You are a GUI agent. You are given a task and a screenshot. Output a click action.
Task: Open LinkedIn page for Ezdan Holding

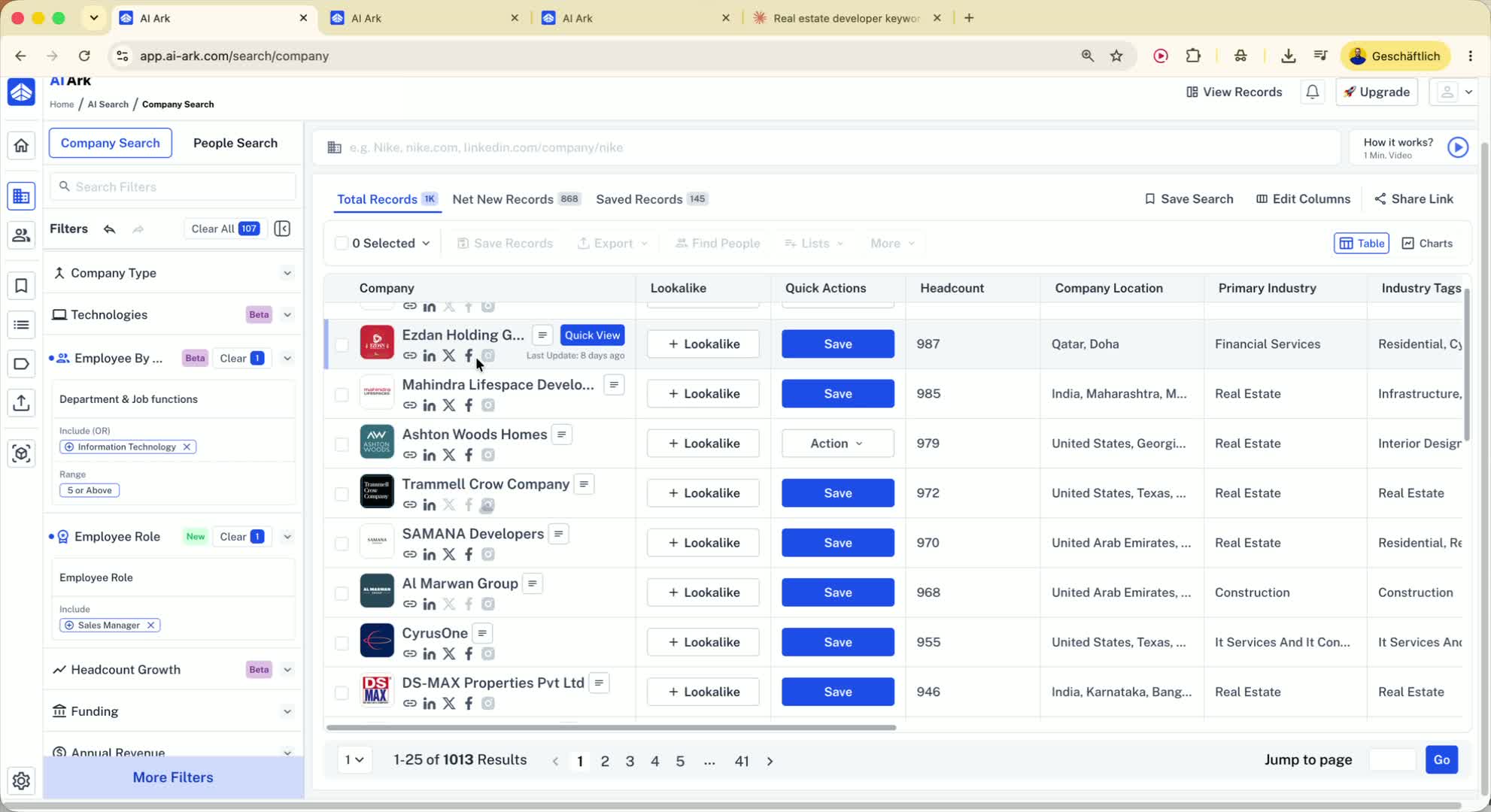pyautogui.click(x=430, y=356)
